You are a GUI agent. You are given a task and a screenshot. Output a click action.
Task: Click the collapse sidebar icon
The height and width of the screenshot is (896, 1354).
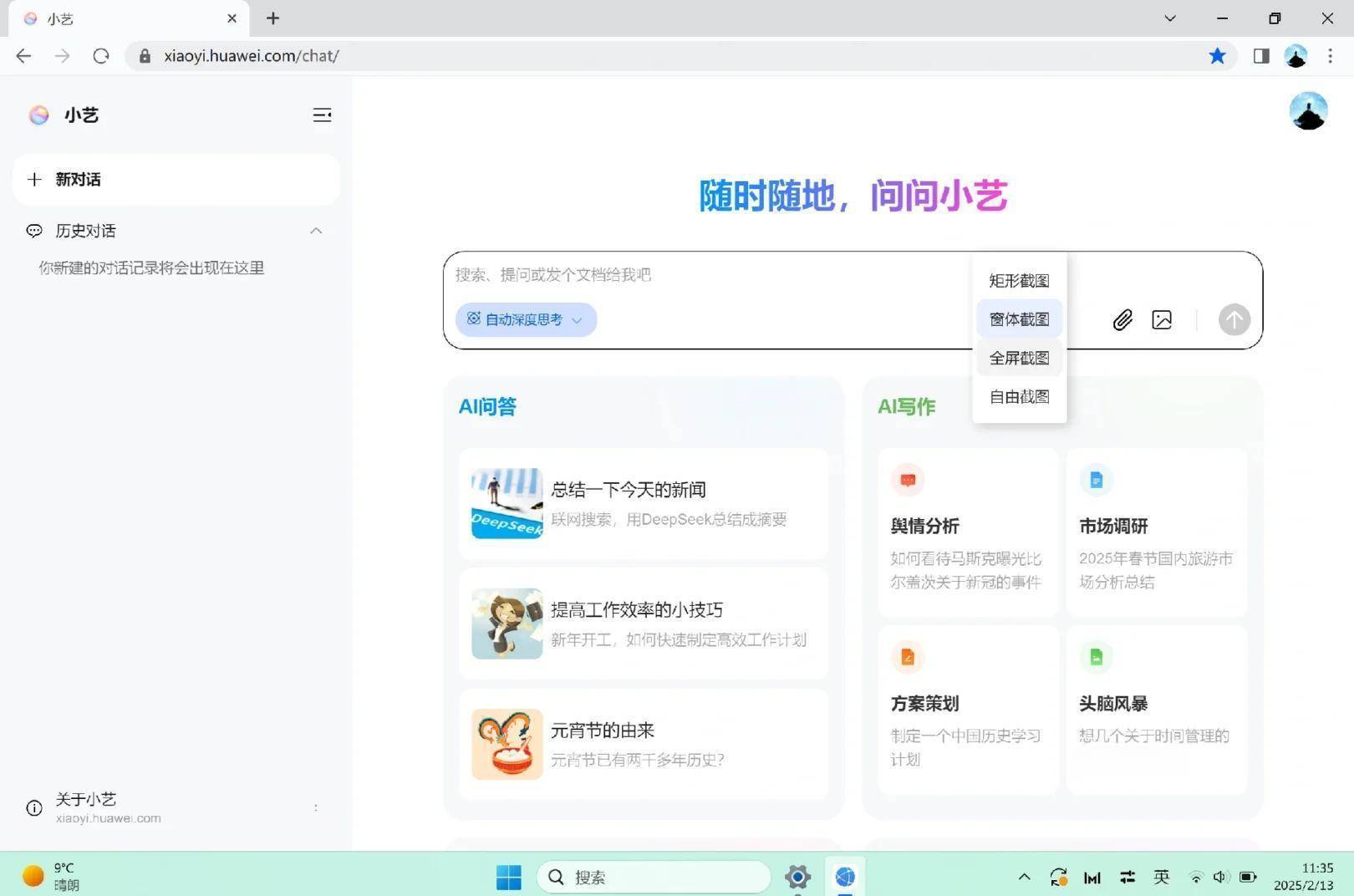pos(323,115)
